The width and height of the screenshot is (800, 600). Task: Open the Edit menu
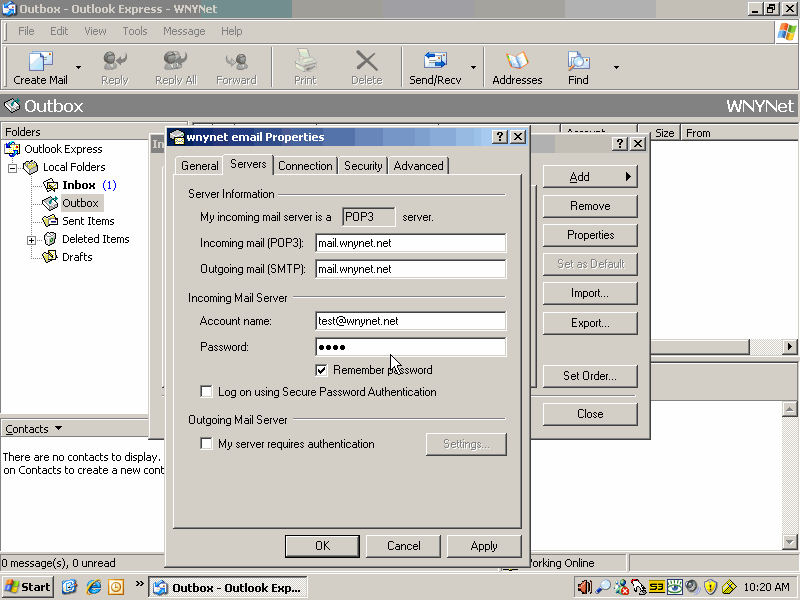tap(59, 31)
